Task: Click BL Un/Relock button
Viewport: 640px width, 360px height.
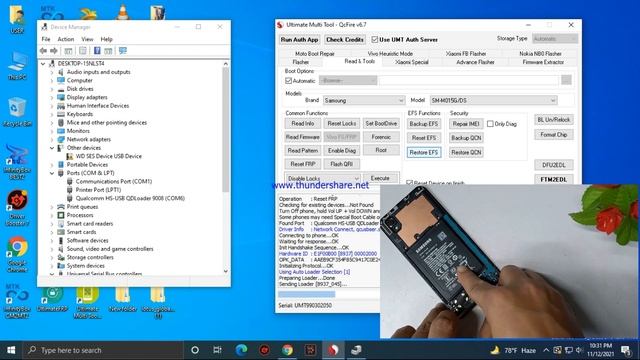Action: (x=553, y=120)
